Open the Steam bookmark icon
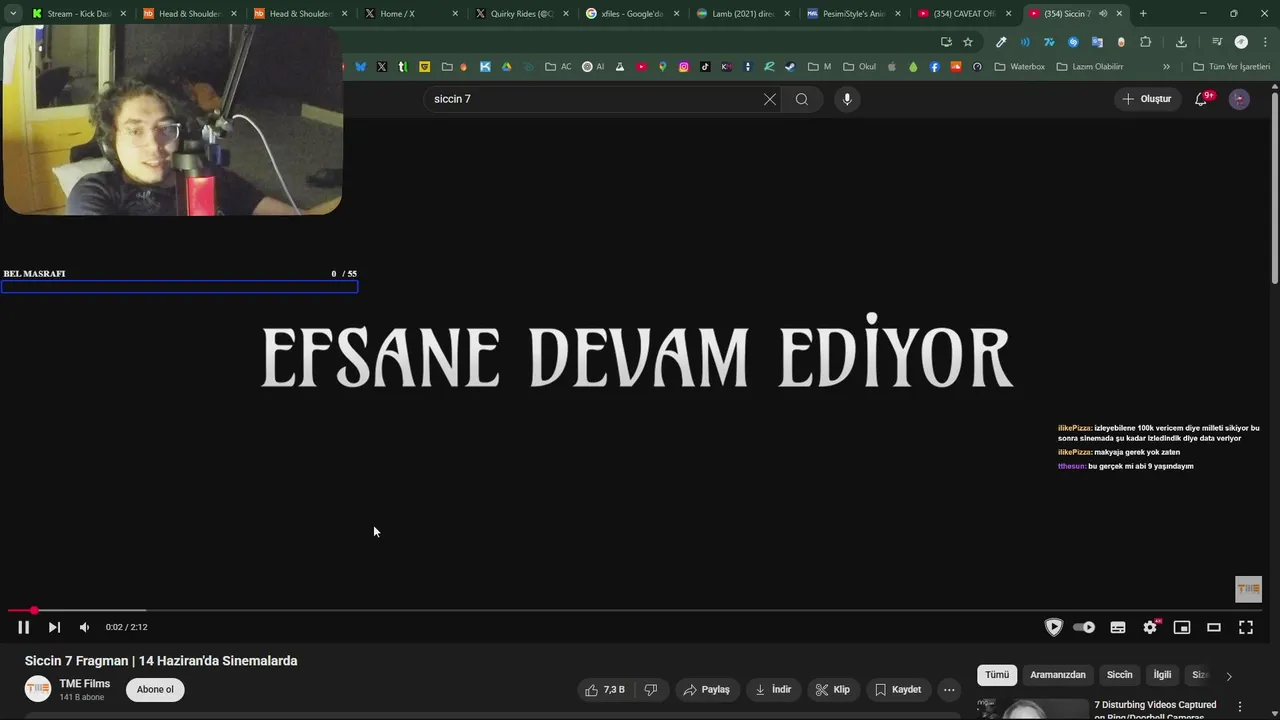This screenshot has width=1280, height=720. click(790, 67)
